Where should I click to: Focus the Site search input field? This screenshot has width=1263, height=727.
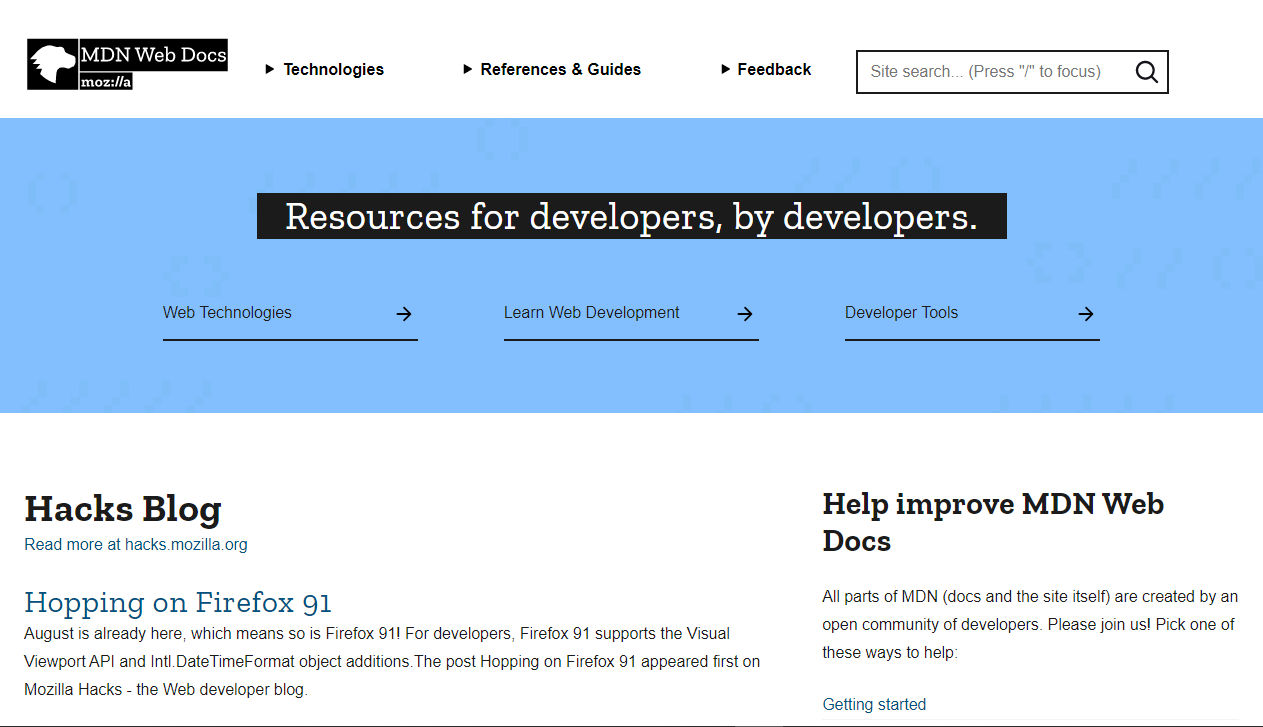985,72
